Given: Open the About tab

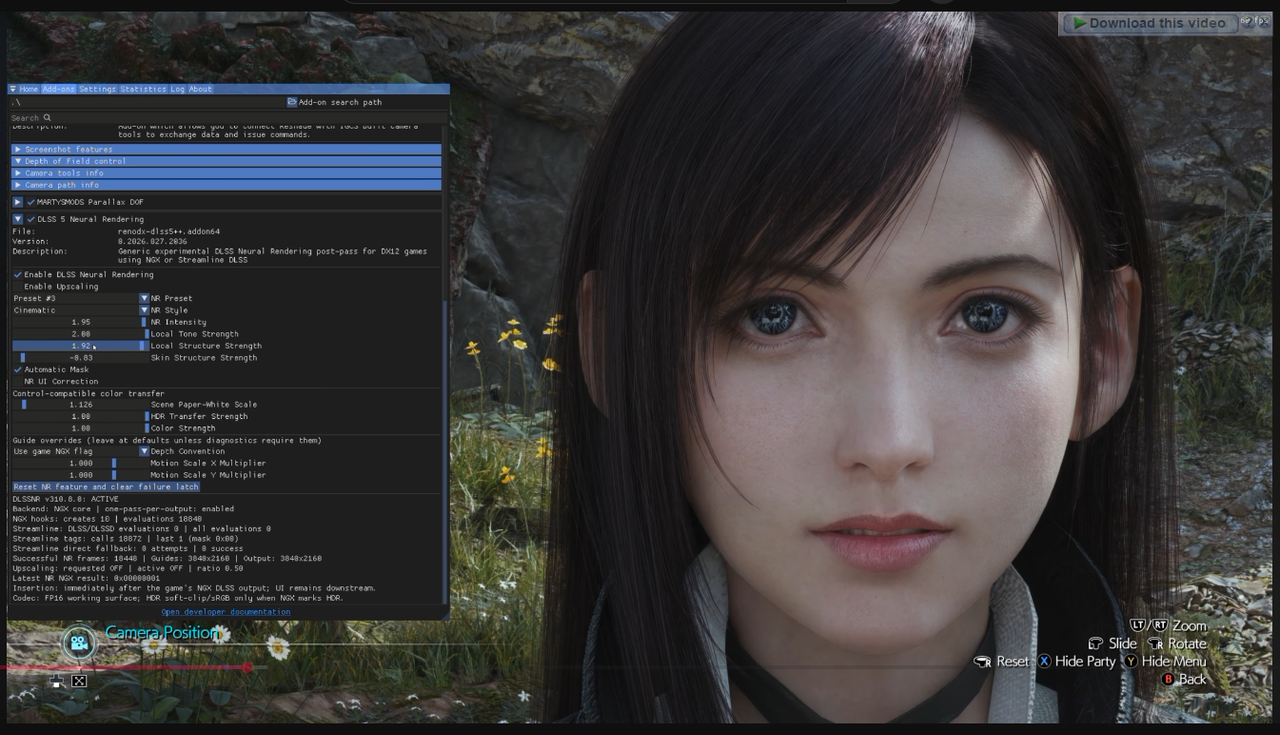Looking at the screenshot, I should click(200, 89).
